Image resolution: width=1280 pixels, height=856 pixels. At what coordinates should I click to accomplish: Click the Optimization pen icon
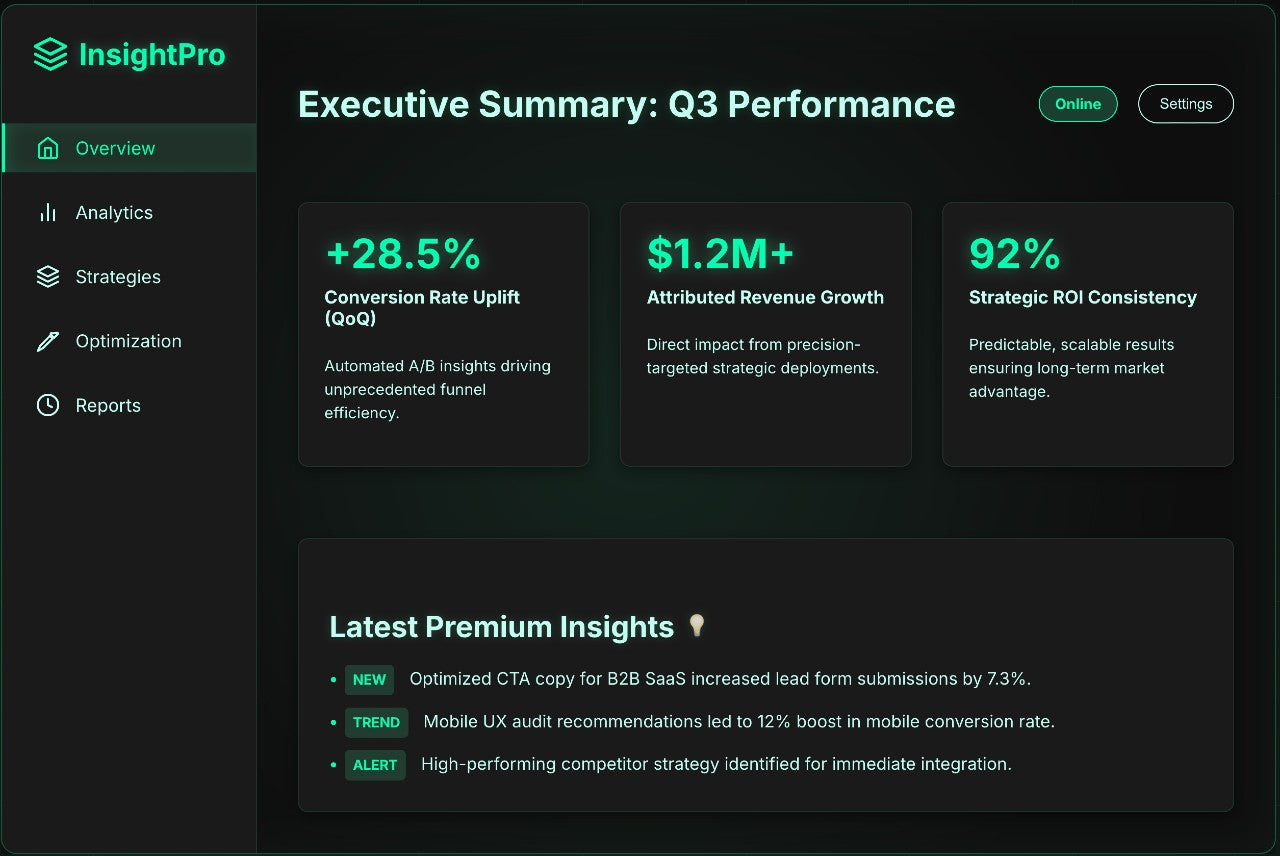(48, 341)
